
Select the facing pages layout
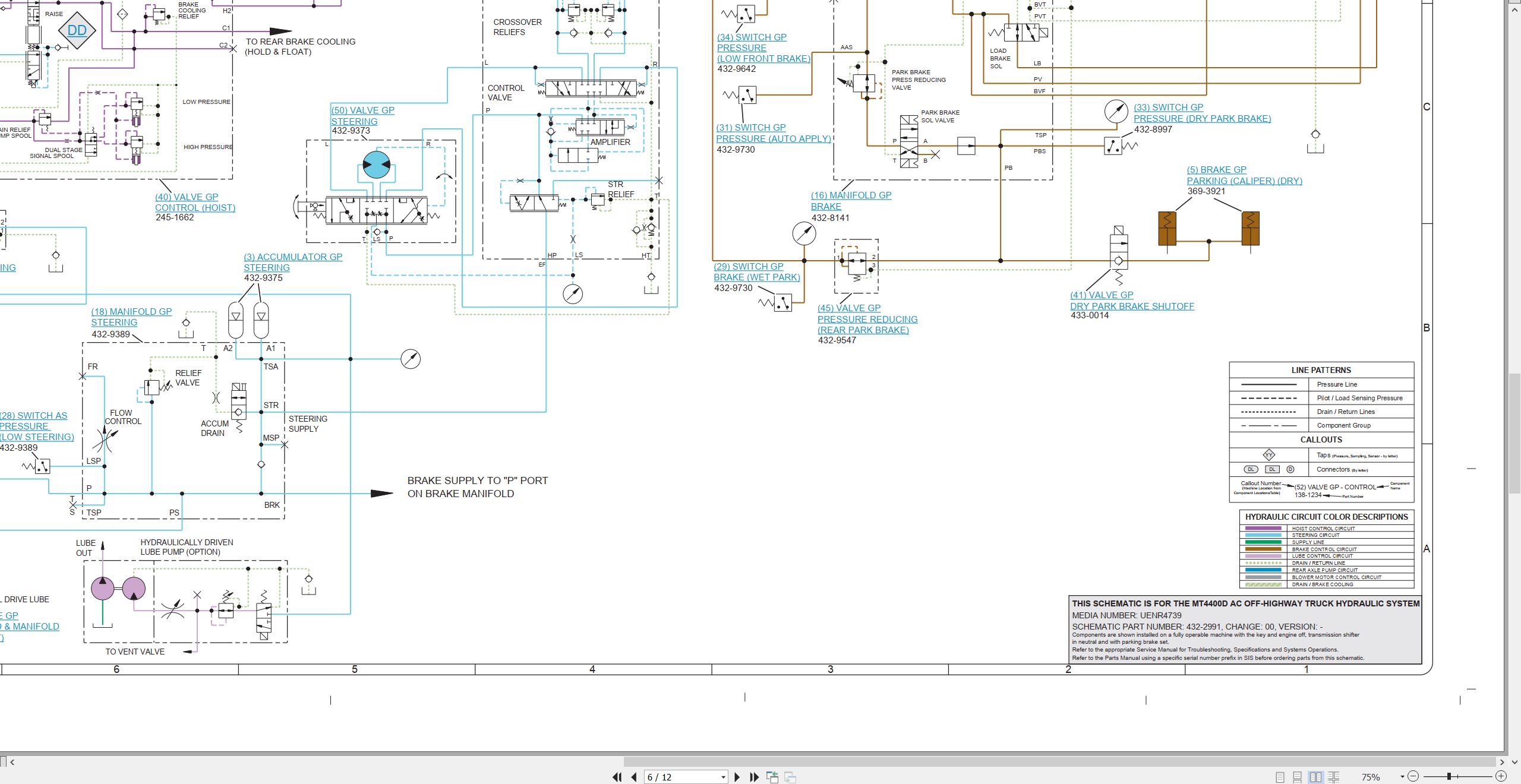click(x=1316, y=777)
